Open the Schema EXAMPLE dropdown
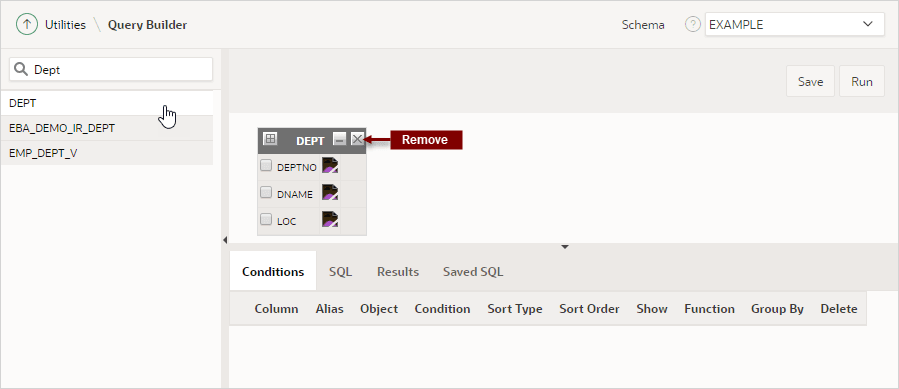The image size is (899, 389). pos(795,25)
